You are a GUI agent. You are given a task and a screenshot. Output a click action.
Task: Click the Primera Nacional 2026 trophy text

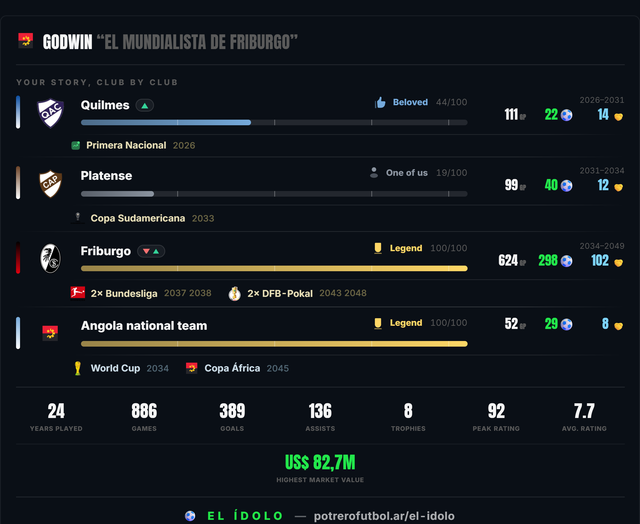[x=140, y=146]
